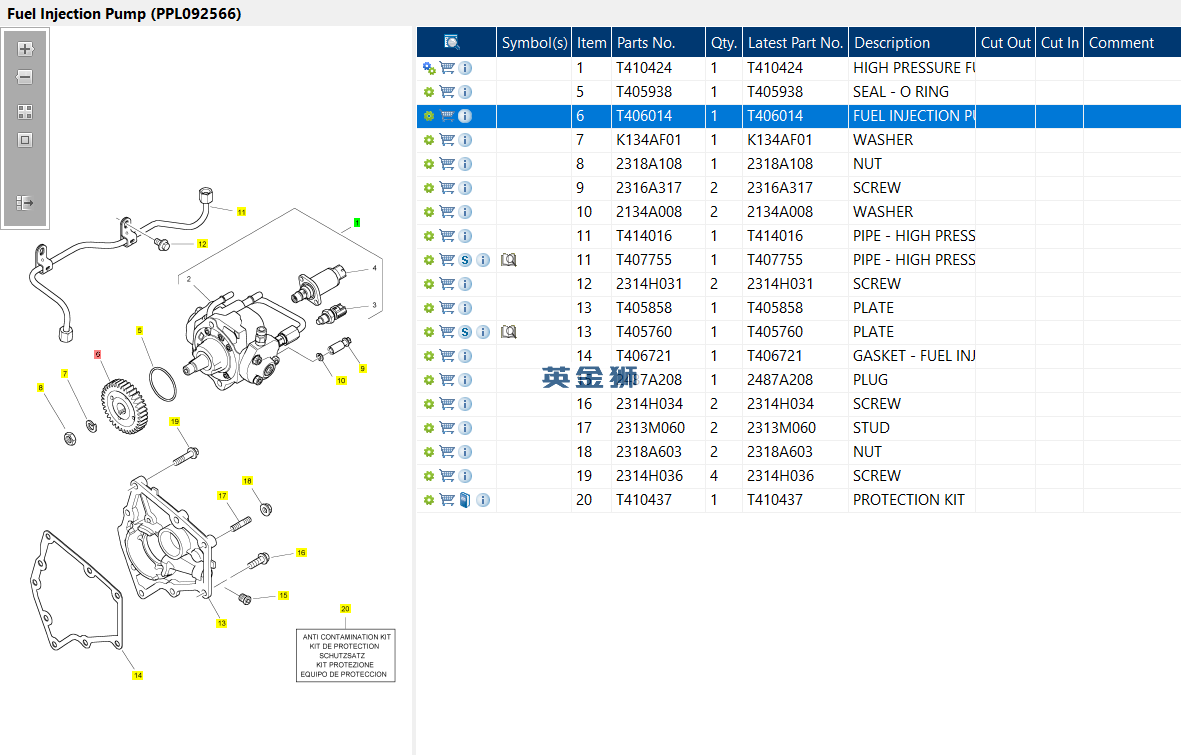Open the search icon in the table header
The height and width of the screenshot is (755, 1181).
pos(452,42)
